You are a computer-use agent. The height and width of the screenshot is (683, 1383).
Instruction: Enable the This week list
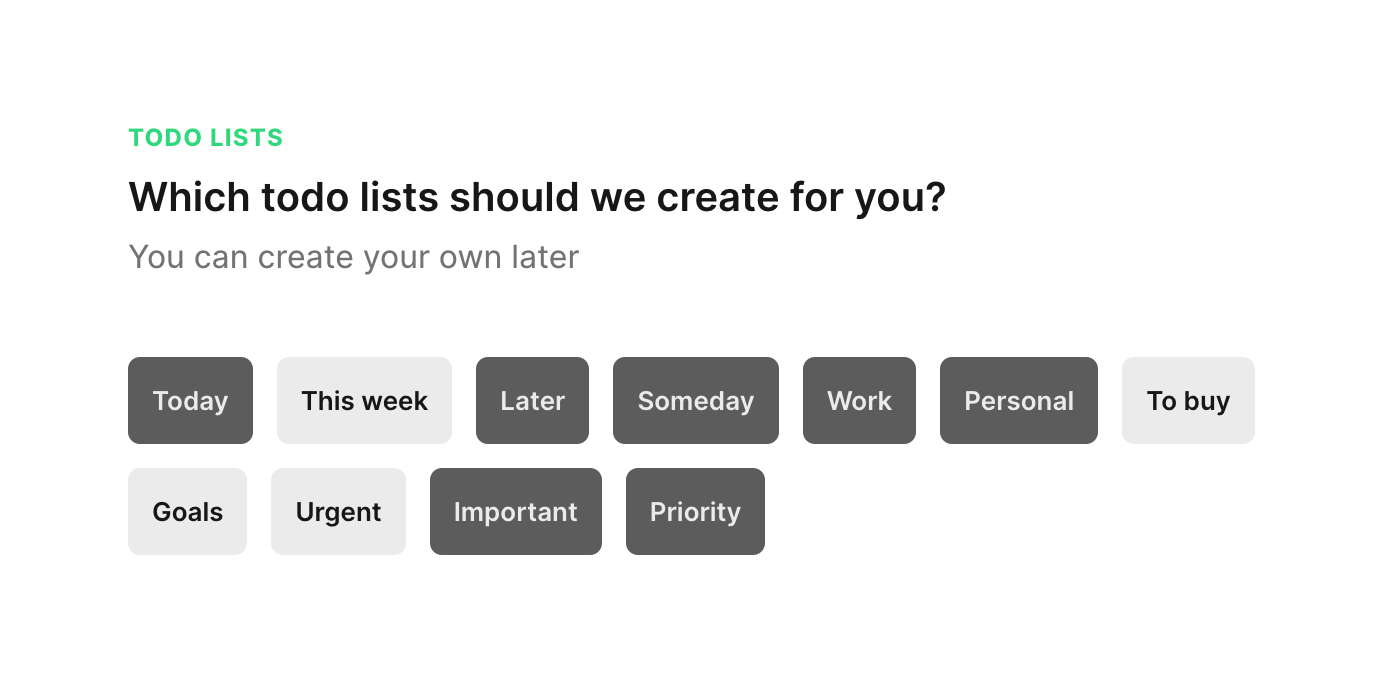[x=364, y=400]
